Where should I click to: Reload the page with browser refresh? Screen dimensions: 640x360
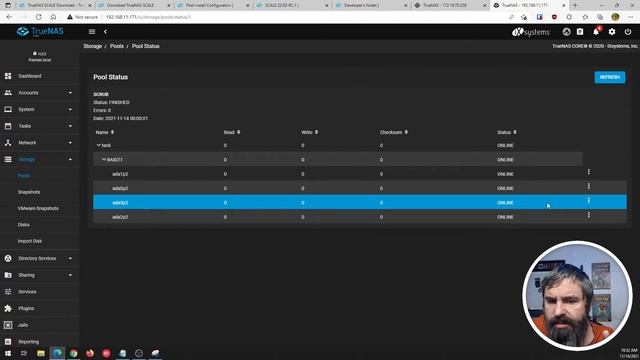point(38,17)
